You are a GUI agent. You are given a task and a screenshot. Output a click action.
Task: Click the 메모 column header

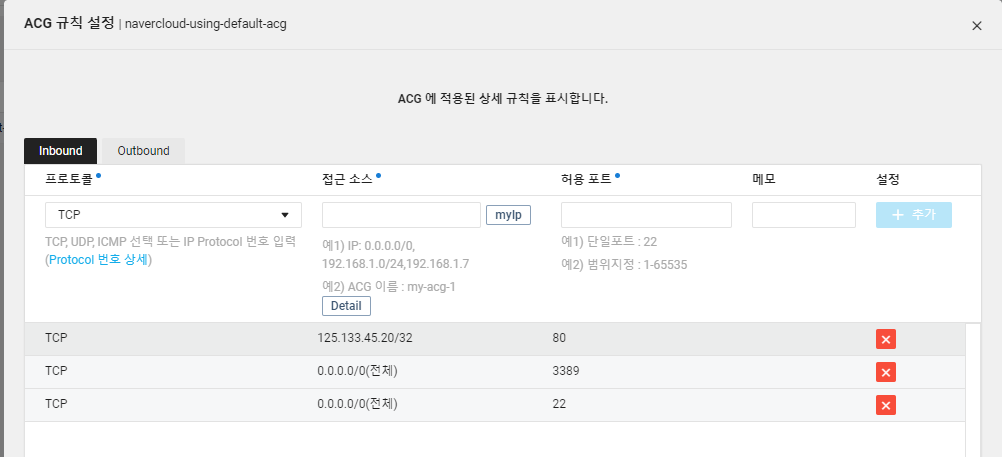point(764,180)
